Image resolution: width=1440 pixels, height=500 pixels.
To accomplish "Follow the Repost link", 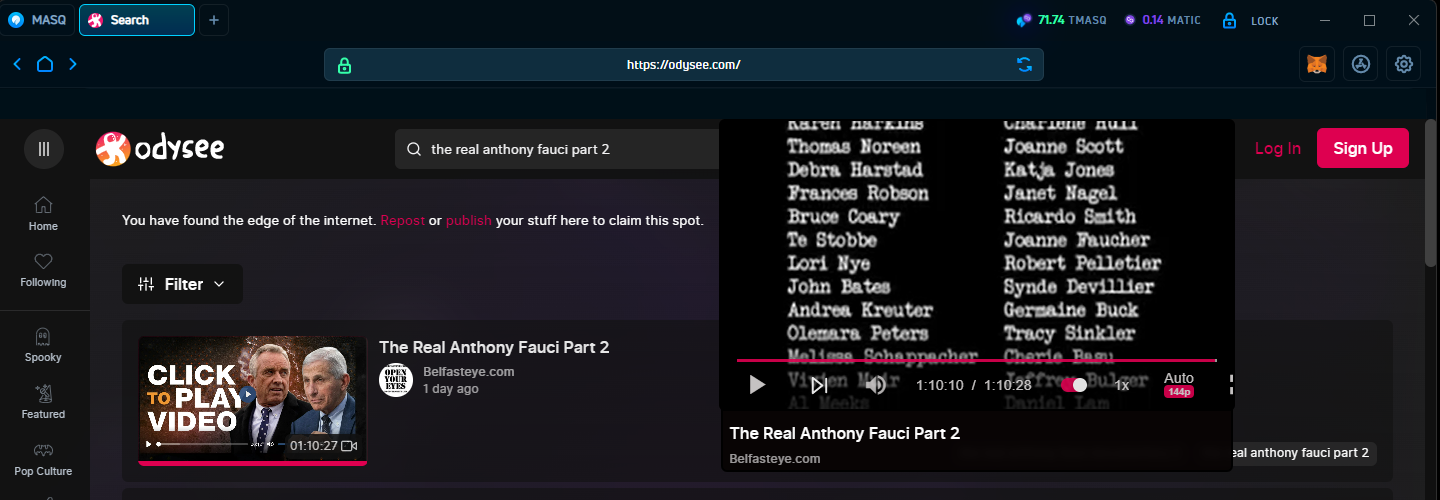I will (403, 220).
